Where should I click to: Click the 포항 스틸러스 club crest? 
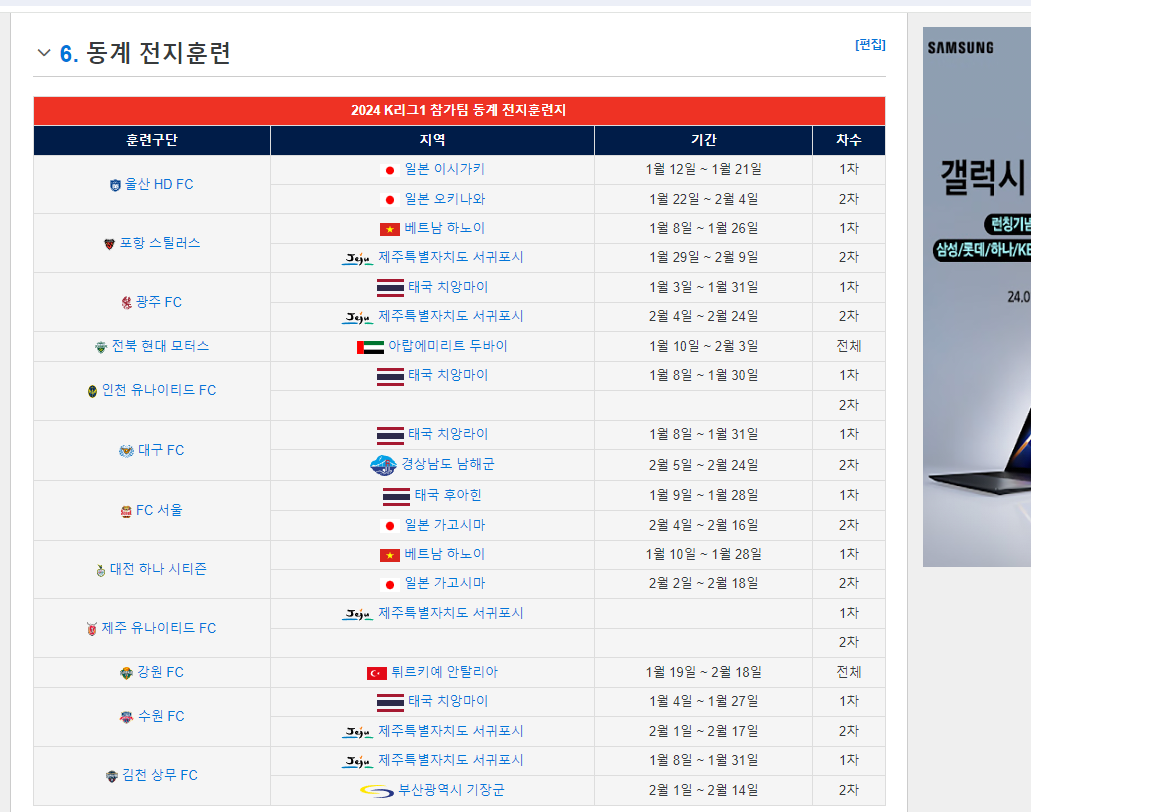pyautogui.click(x=109, y=244)
